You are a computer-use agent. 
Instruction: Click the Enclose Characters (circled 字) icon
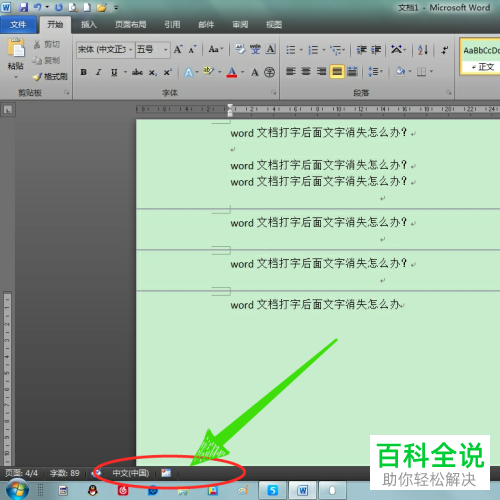click(x=269, y=72)
